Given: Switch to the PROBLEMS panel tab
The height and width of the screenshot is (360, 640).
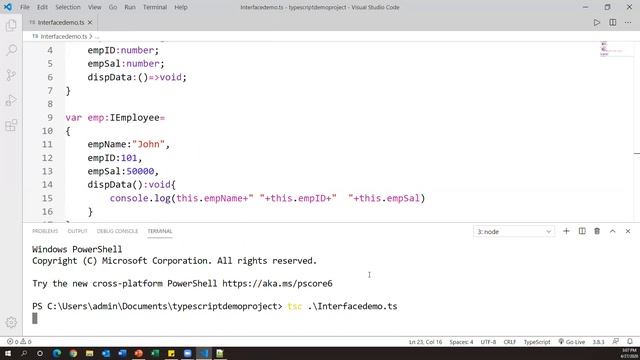Looking at the screenshot, I should pos(45,231).
